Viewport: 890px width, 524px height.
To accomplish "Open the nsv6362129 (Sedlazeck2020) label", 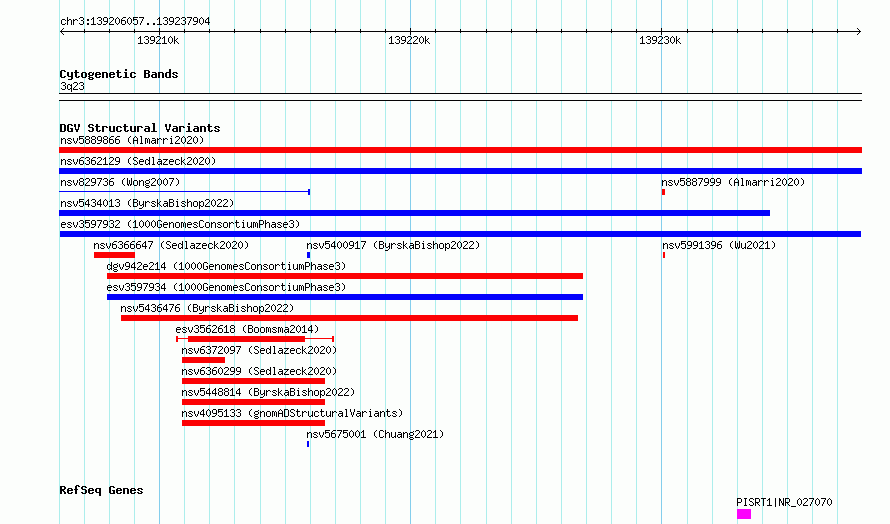I will 138,161.
